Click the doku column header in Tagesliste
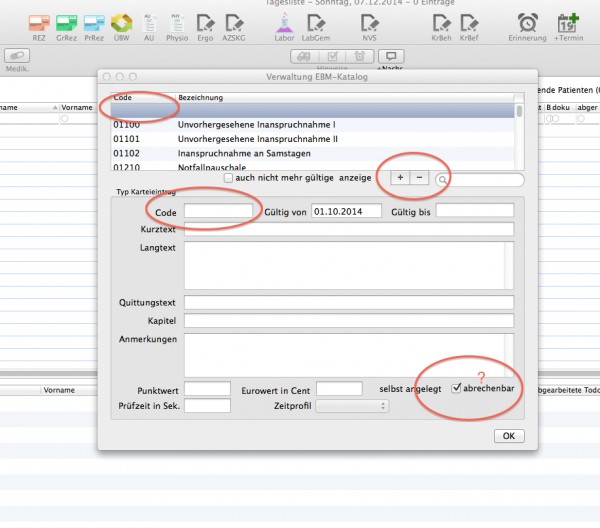Screen dimensions: 600x528 tap(561, 108)
